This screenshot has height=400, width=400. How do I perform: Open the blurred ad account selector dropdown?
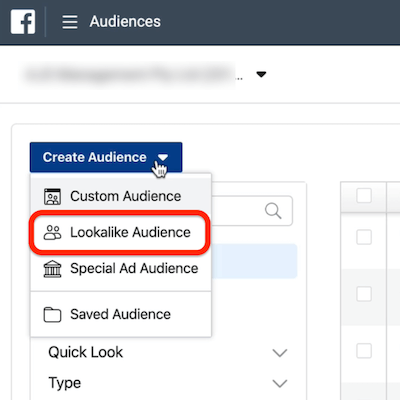pos(145,74)
